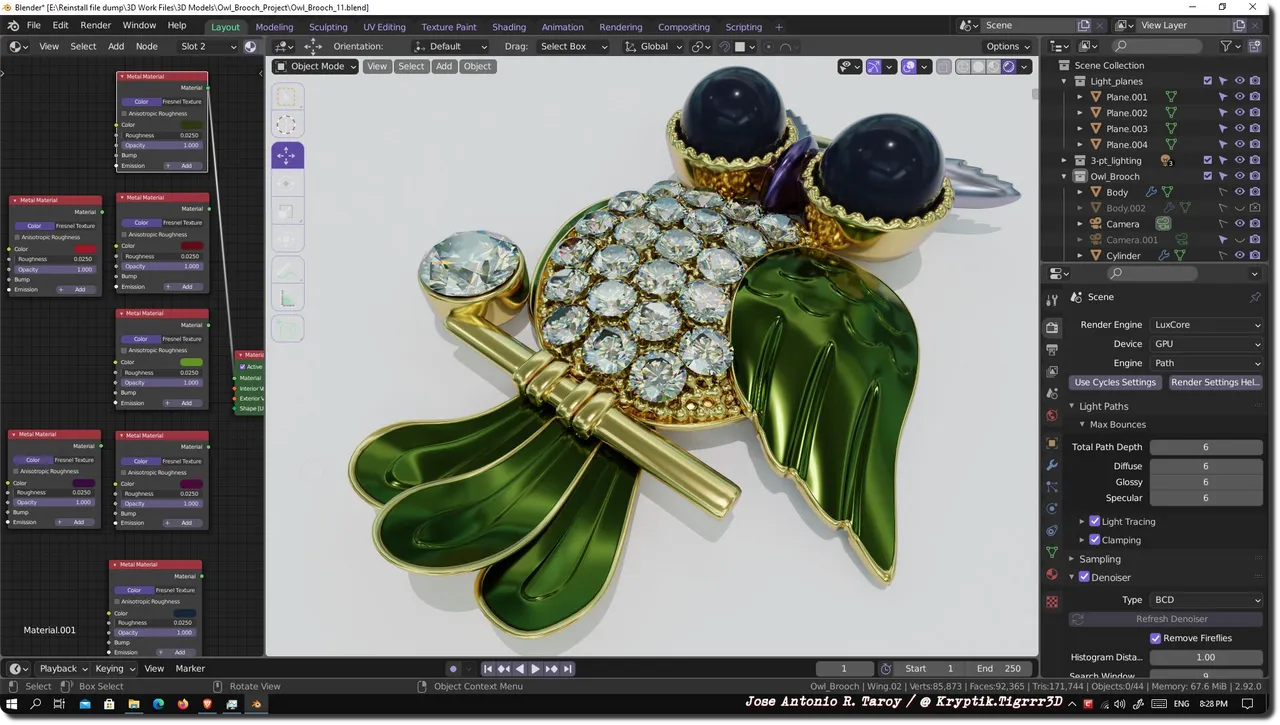
Task: Open the Orientation Default dropdown
Action: [x=450, y=46]
